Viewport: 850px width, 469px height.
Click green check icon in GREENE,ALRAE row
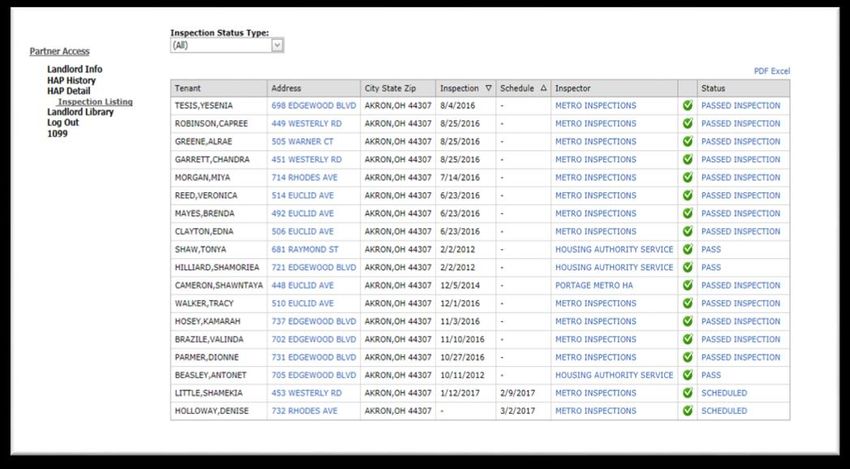(687, 142)
